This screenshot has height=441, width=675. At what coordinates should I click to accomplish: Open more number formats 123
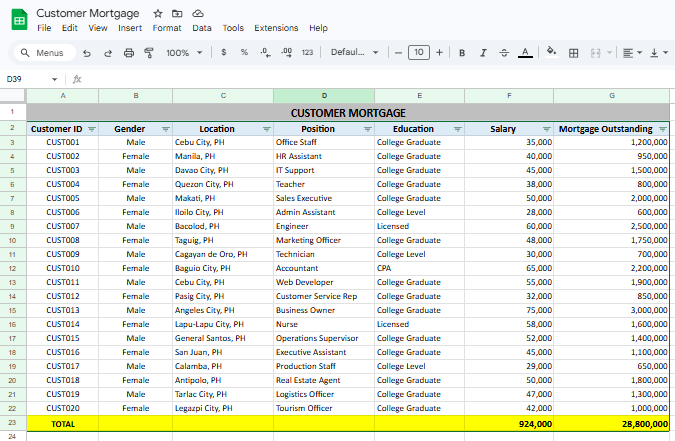307,52
